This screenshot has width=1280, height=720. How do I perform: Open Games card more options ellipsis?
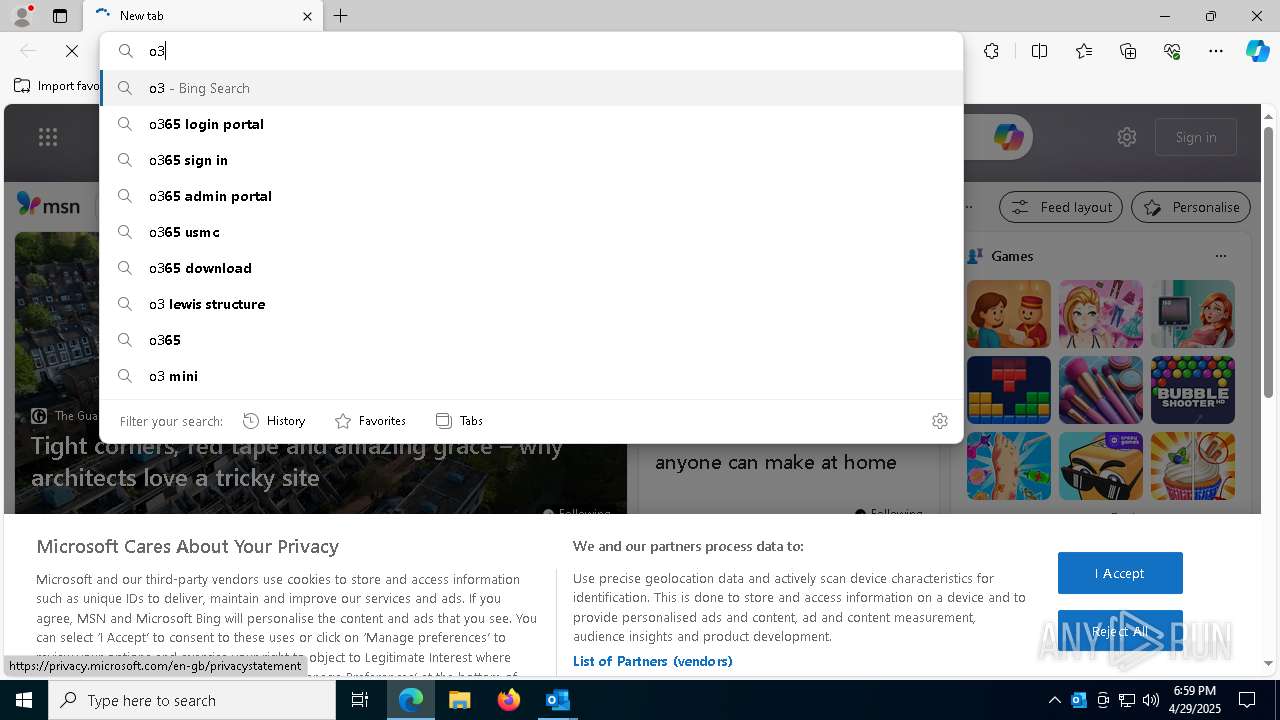(x=1221, y=256)
